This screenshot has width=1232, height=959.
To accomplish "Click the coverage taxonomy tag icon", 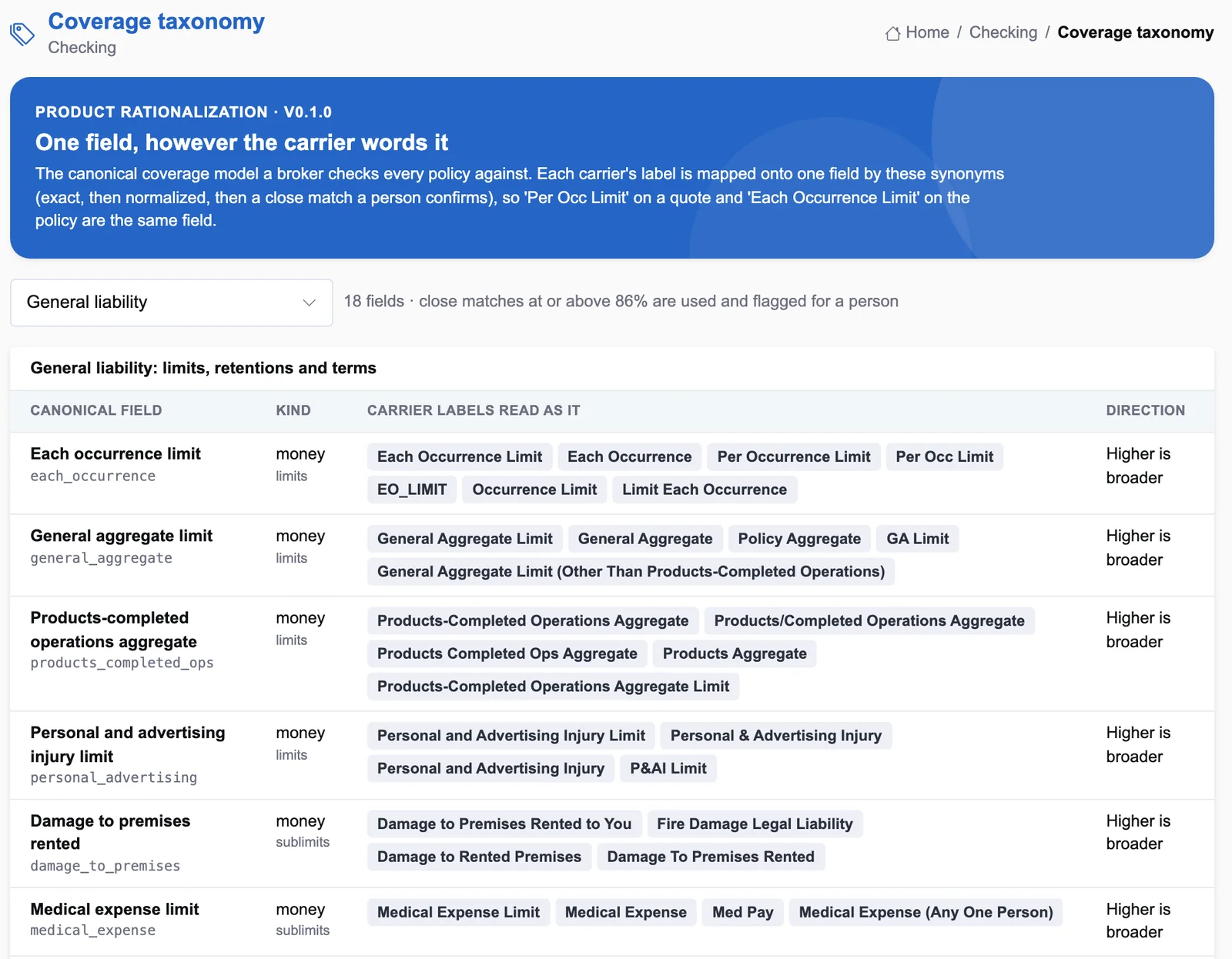I will 22,34.
